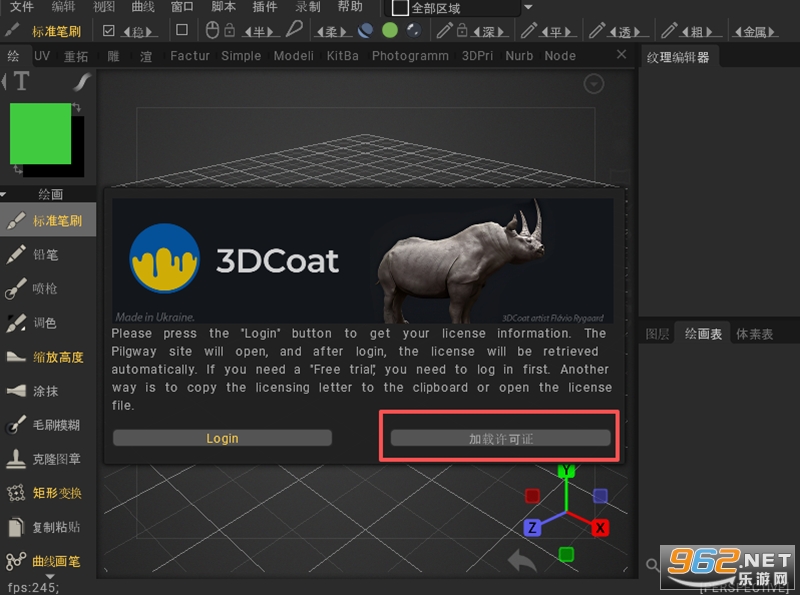Open the circular dropdown button at viewport top right
800x595 pixels.
coord(594,84)
